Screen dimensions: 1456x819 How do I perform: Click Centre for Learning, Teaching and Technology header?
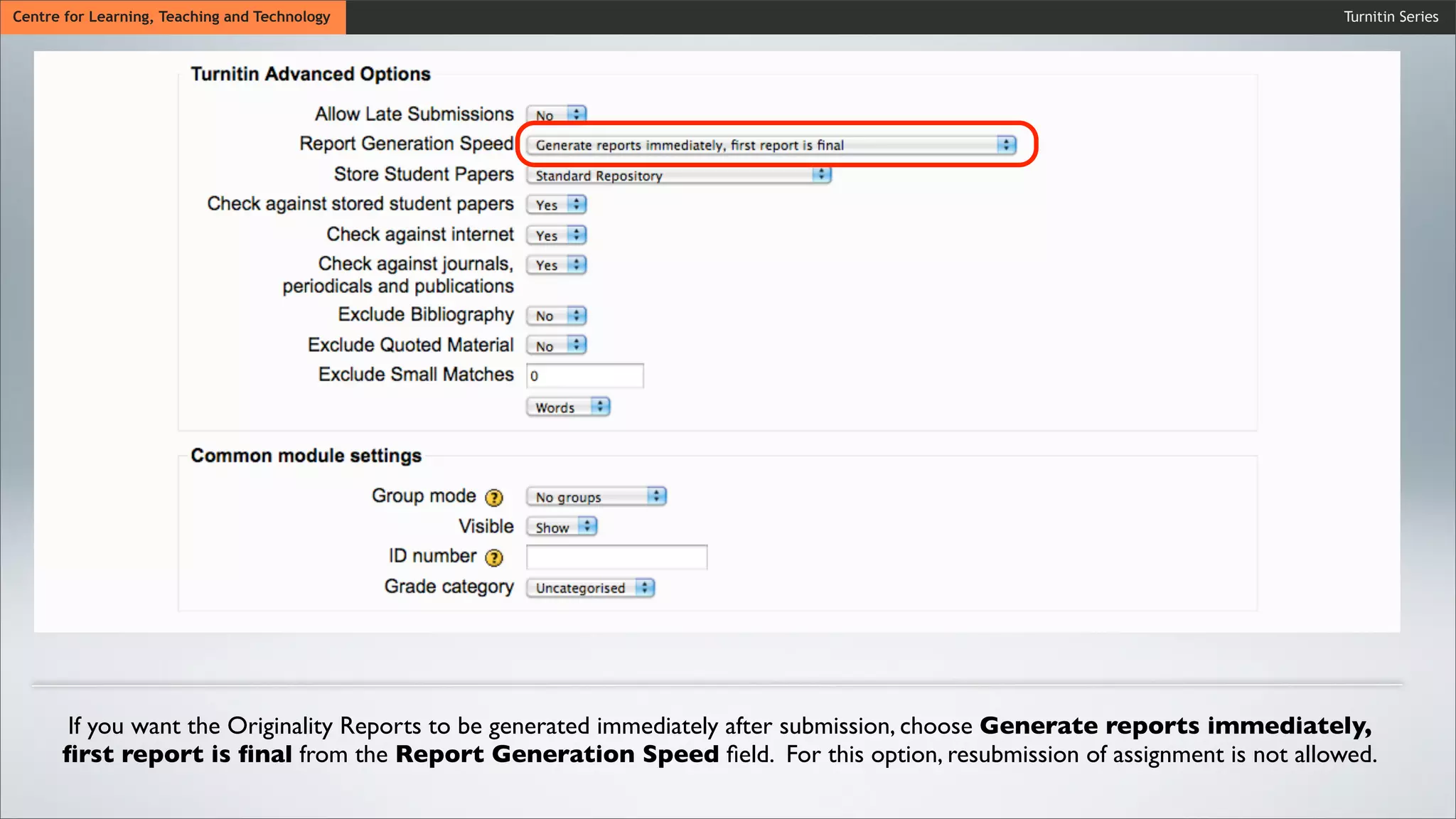[x=171, y=16]
